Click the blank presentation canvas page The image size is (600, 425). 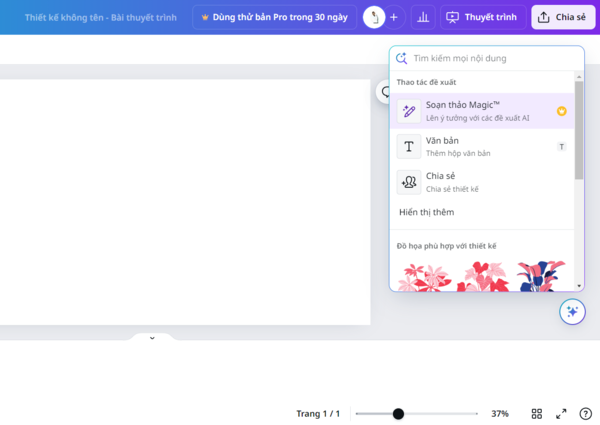tap(185, 202)
